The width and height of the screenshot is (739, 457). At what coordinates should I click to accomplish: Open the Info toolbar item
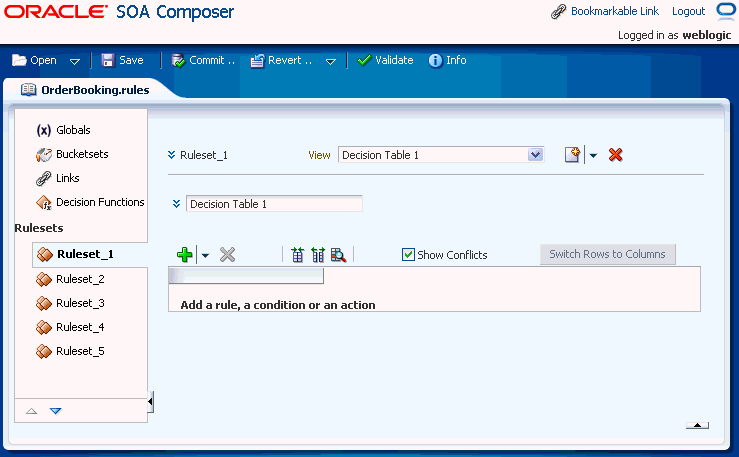pos(448,60)
